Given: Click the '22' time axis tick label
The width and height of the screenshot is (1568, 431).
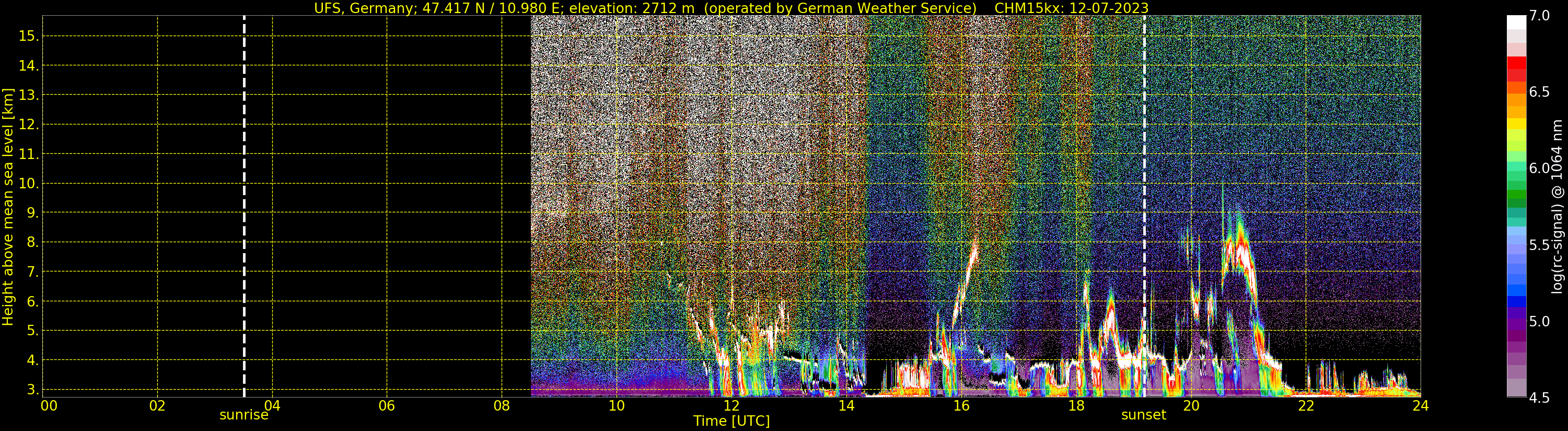Looking at the screenshot, I should [x=1306, y=405].
